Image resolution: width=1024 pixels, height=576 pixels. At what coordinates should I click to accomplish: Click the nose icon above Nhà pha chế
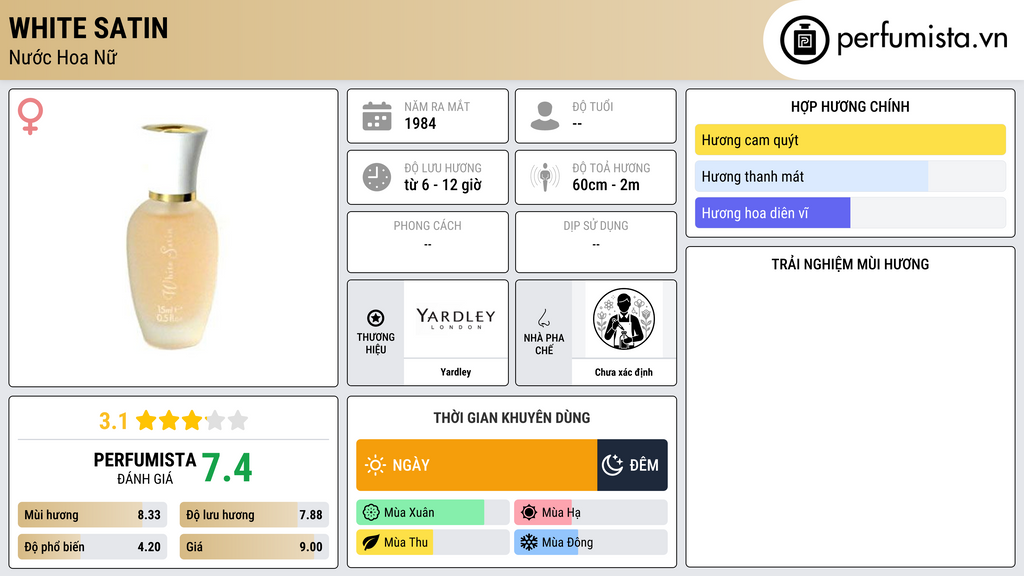click(543, 318)
